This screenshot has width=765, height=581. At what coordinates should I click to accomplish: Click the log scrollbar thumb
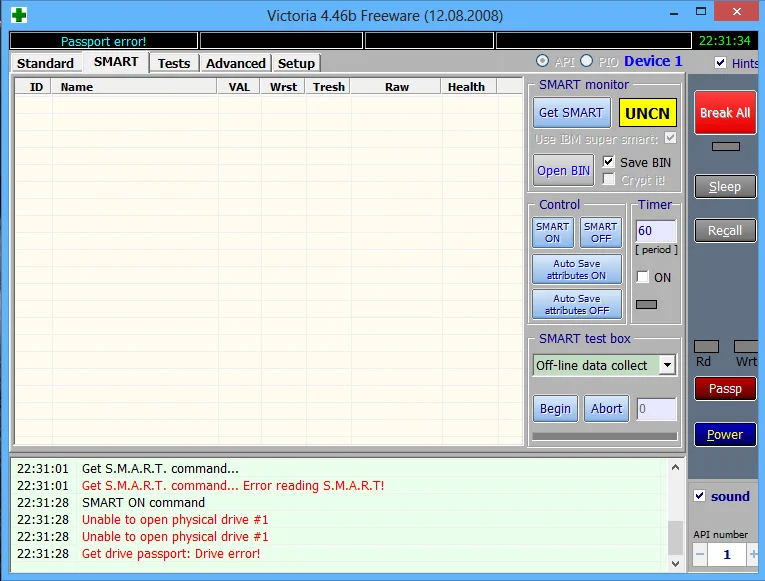click(675, 538)
